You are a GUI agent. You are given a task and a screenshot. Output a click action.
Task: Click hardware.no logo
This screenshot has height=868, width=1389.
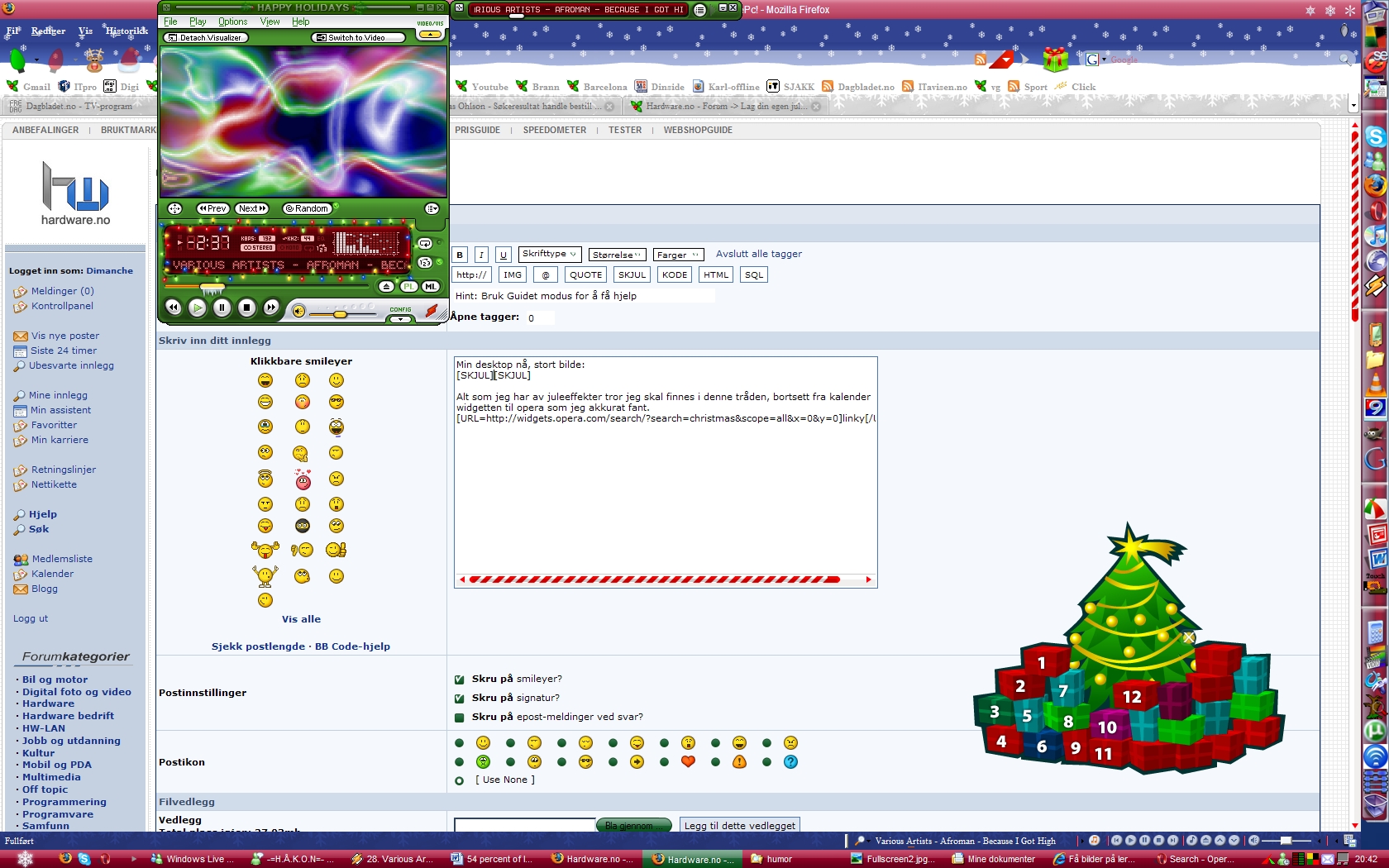click(x=75, y=193)
